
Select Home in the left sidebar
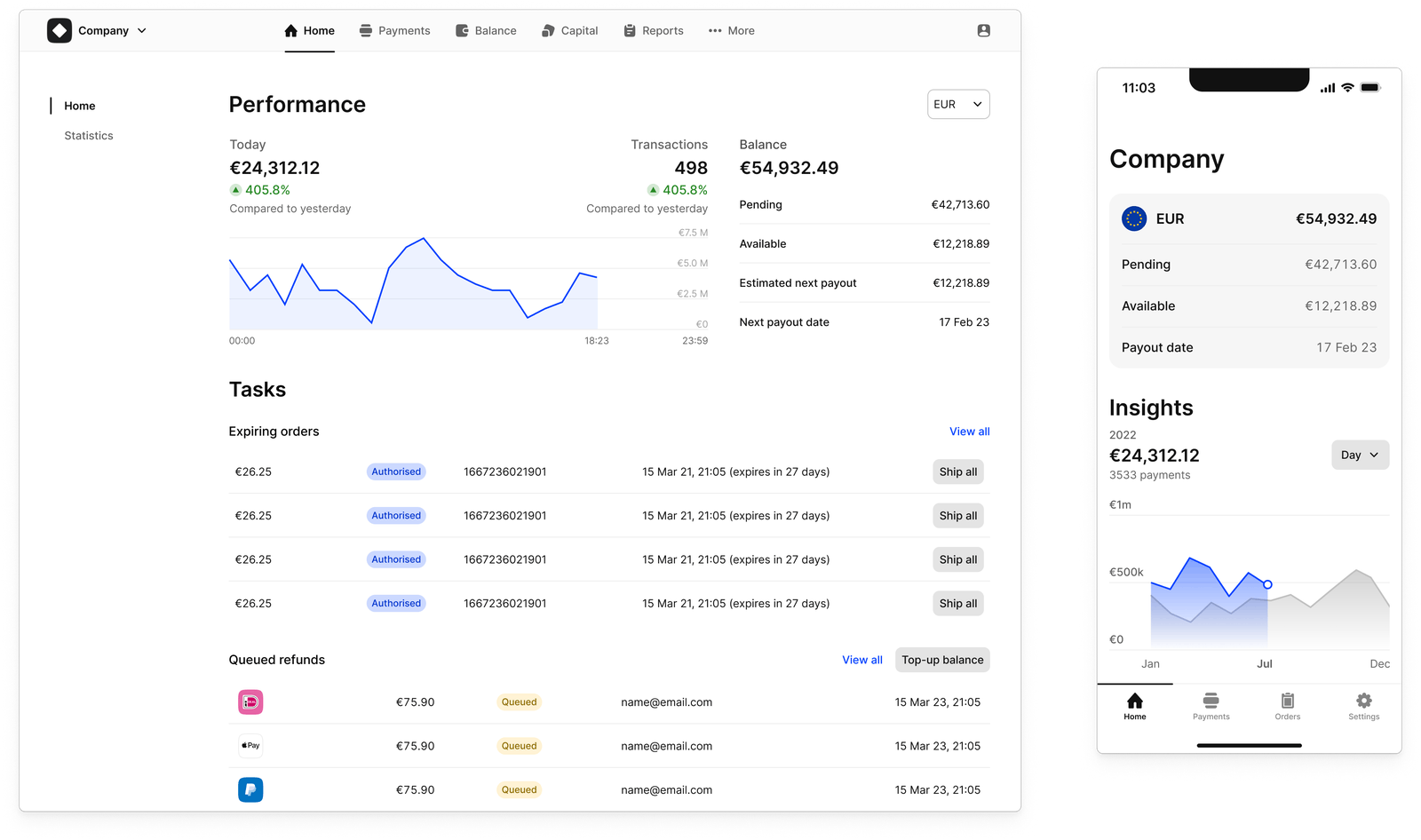(x=80, y=106)
